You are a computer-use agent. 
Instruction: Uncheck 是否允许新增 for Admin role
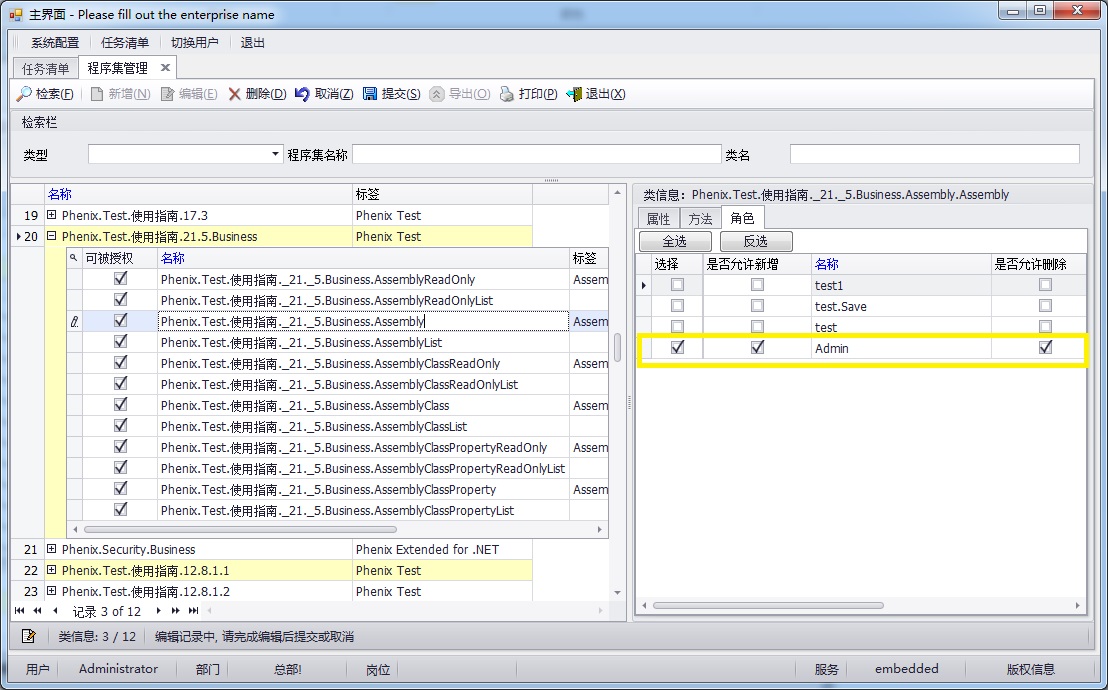(x=757, y=347)
